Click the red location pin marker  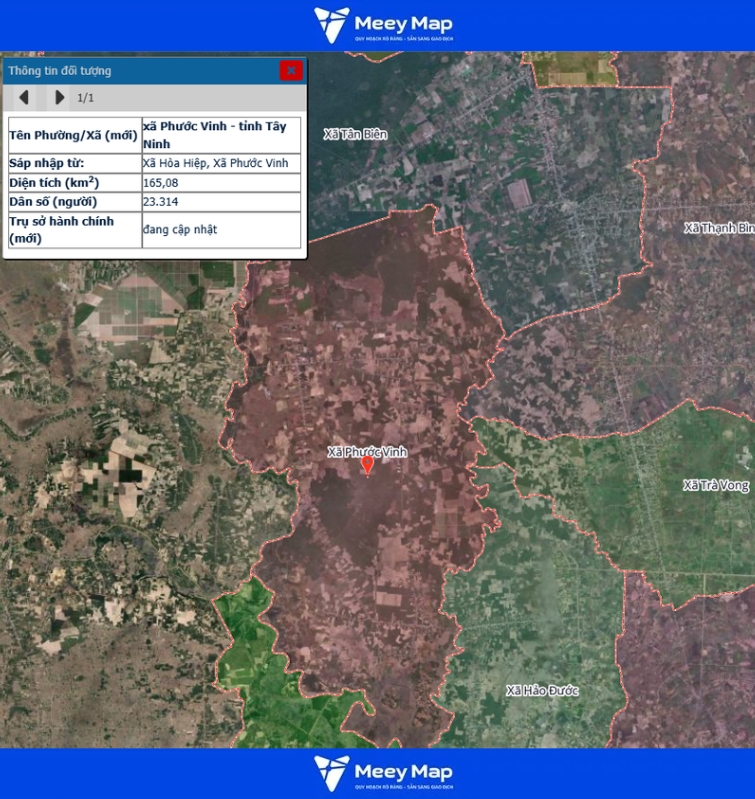[x=367, y=464]
